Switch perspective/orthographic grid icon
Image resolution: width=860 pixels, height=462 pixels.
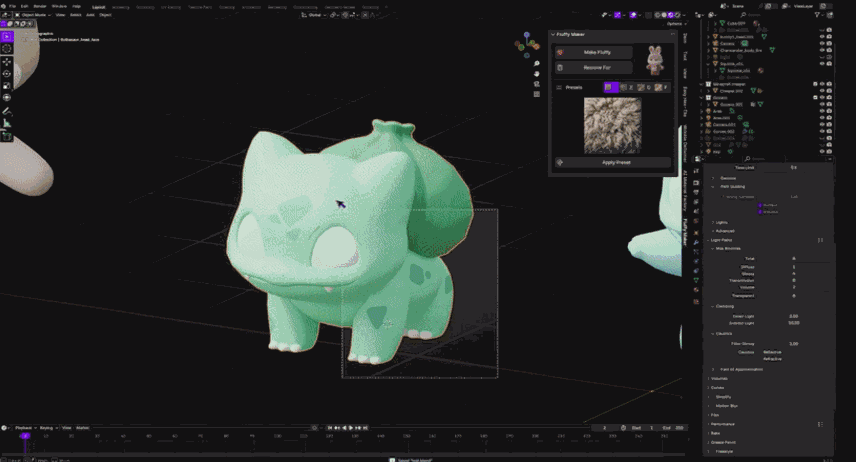[536, 94]
